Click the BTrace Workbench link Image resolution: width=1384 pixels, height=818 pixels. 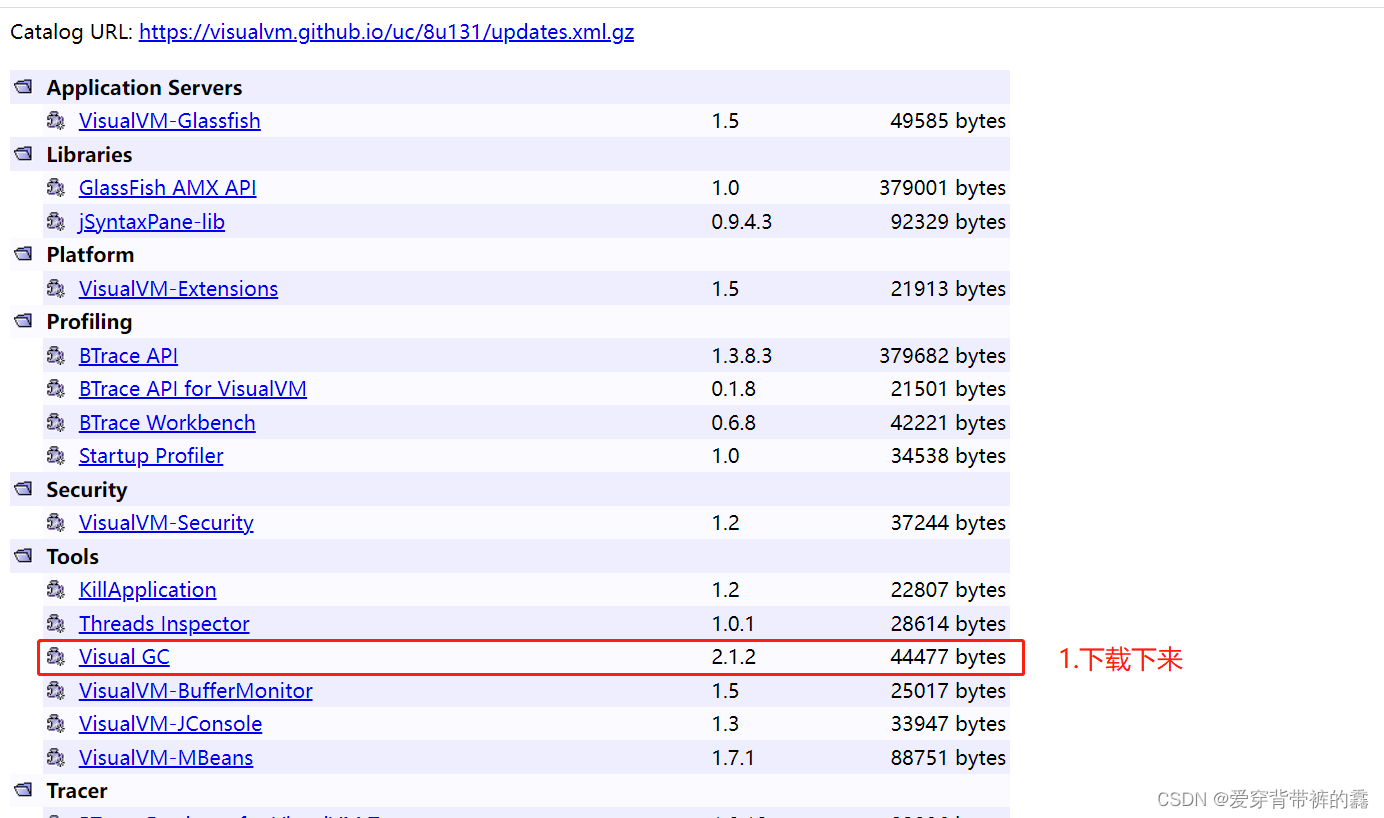point(167,423)
